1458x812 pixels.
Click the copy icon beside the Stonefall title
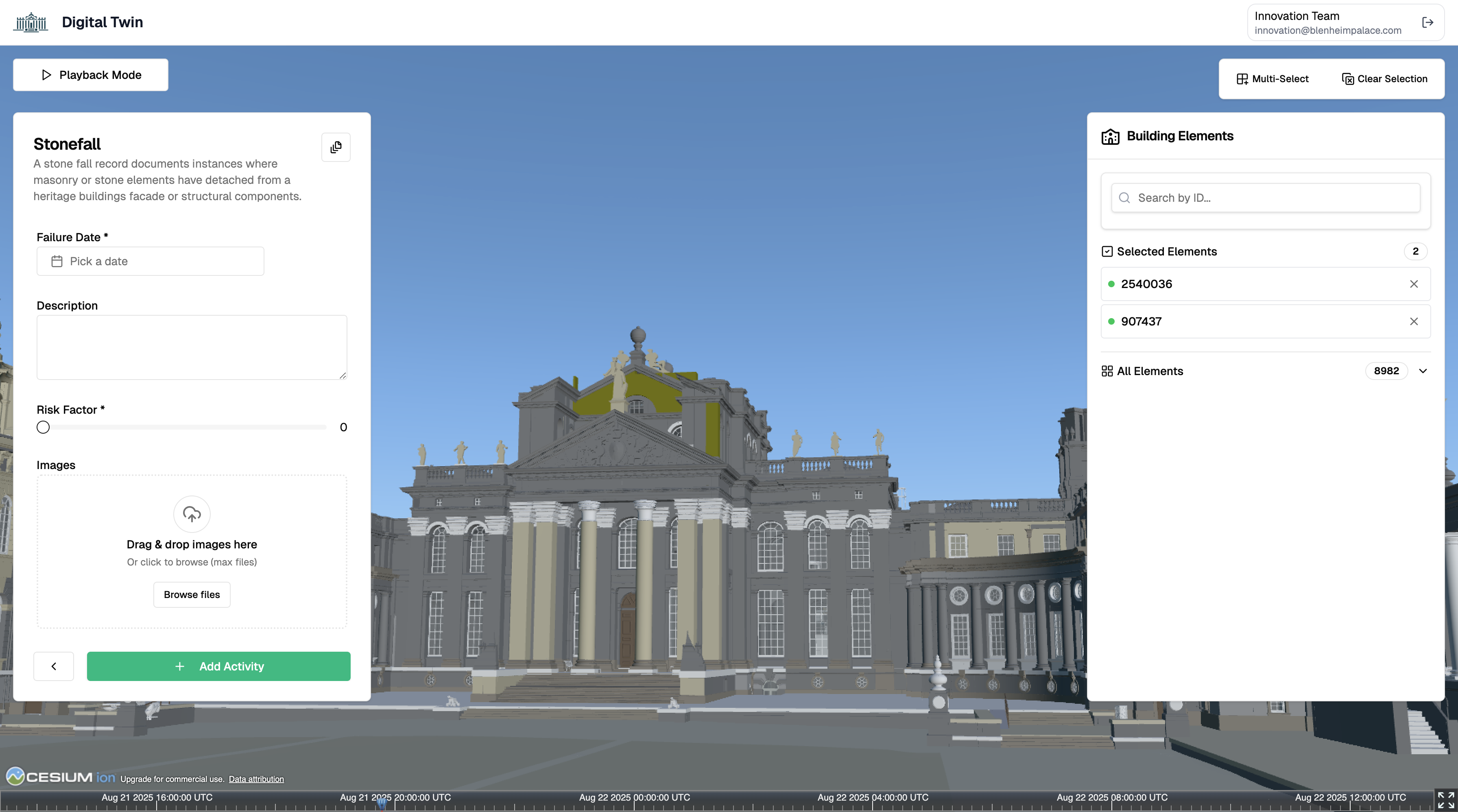click(x=336, y=147)
